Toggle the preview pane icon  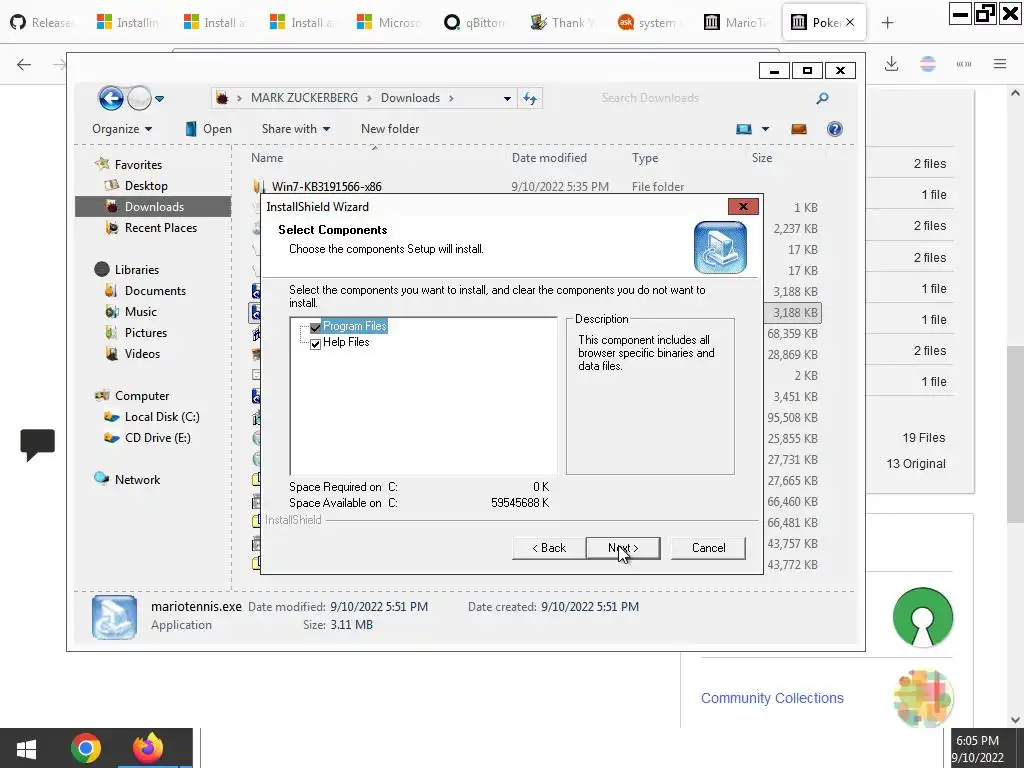[x=799, y=129]
